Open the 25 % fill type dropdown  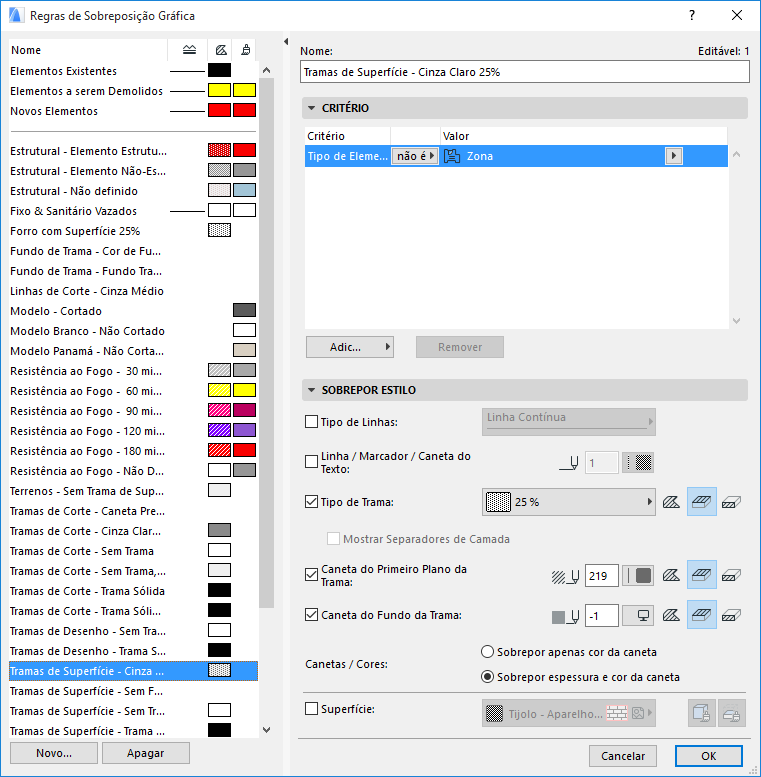coord(569,502)
